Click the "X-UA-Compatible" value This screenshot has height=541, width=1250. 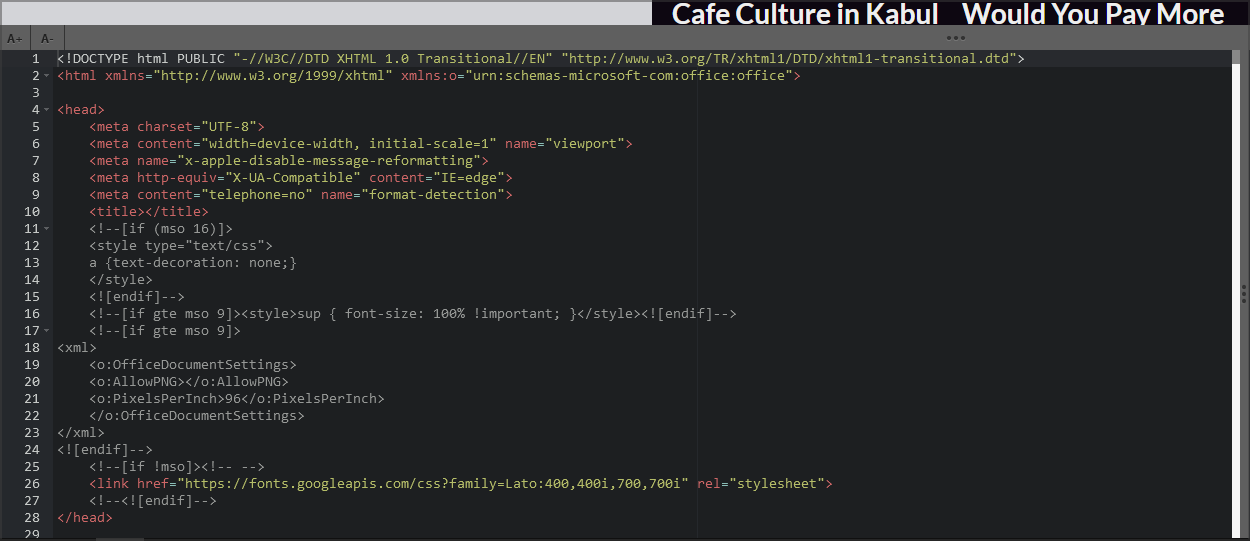coord(292,178)
